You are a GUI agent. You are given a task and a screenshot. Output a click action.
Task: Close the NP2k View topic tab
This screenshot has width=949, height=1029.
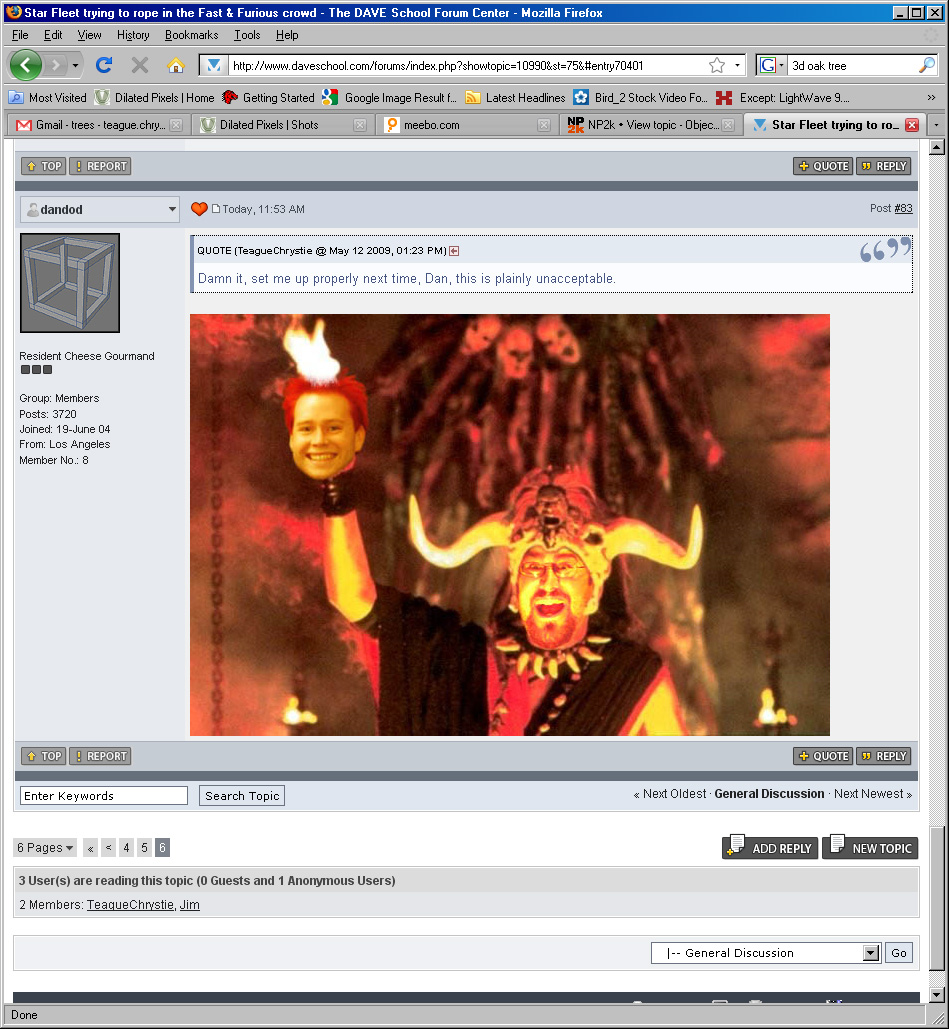(x=728, y=125)
